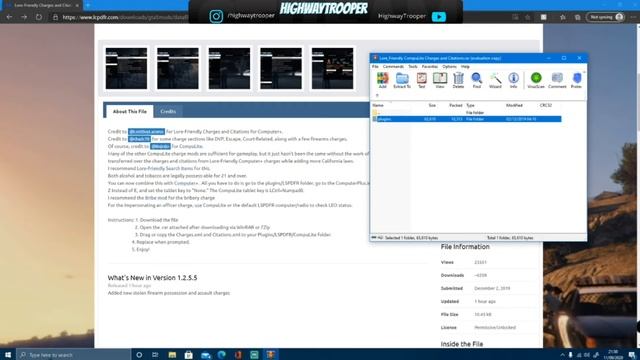
Task: Launch the Wizard wand icon in WinRAR
Action: click(495, 80)
